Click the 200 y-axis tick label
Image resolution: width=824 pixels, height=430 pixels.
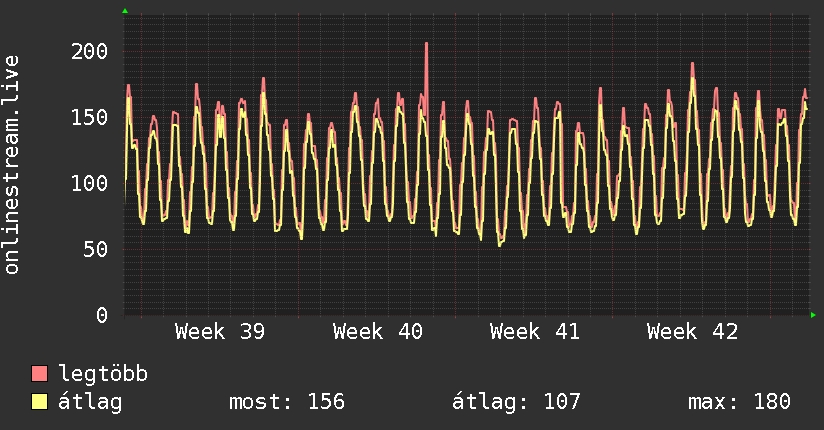point(90,52)
